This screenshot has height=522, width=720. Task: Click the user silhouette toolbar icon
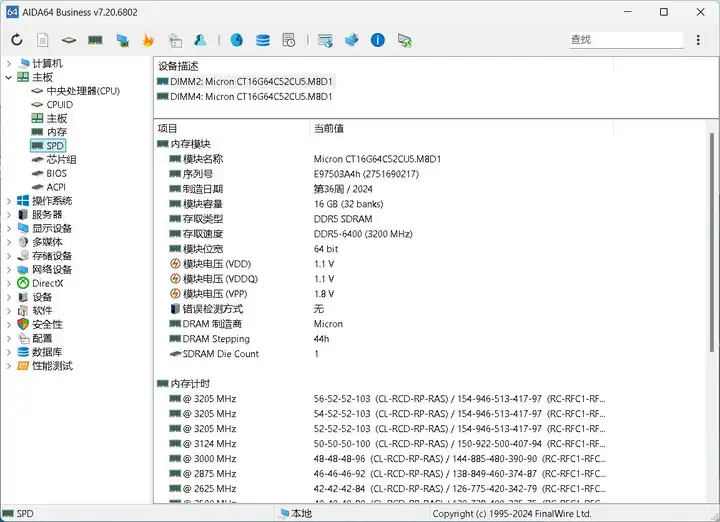200,40
